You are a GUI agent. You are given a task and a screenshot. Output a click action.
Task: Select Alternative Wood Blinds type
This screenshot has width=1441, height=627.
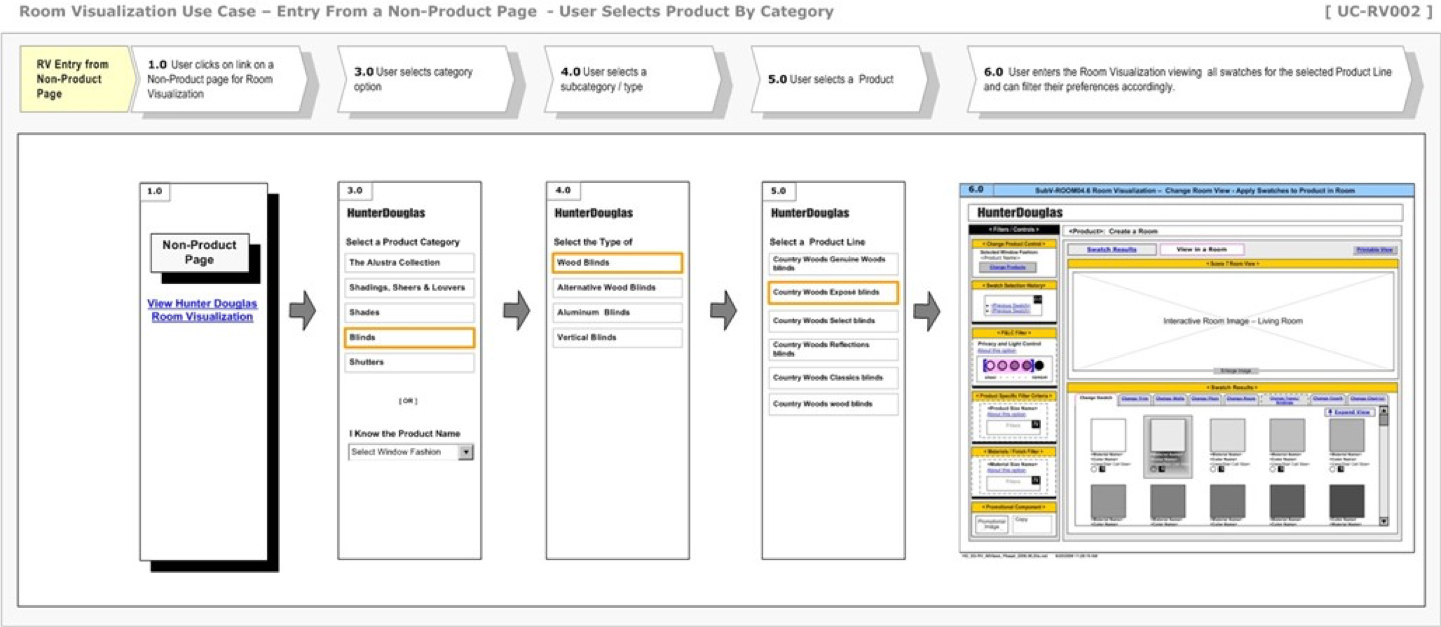point(617,288)
